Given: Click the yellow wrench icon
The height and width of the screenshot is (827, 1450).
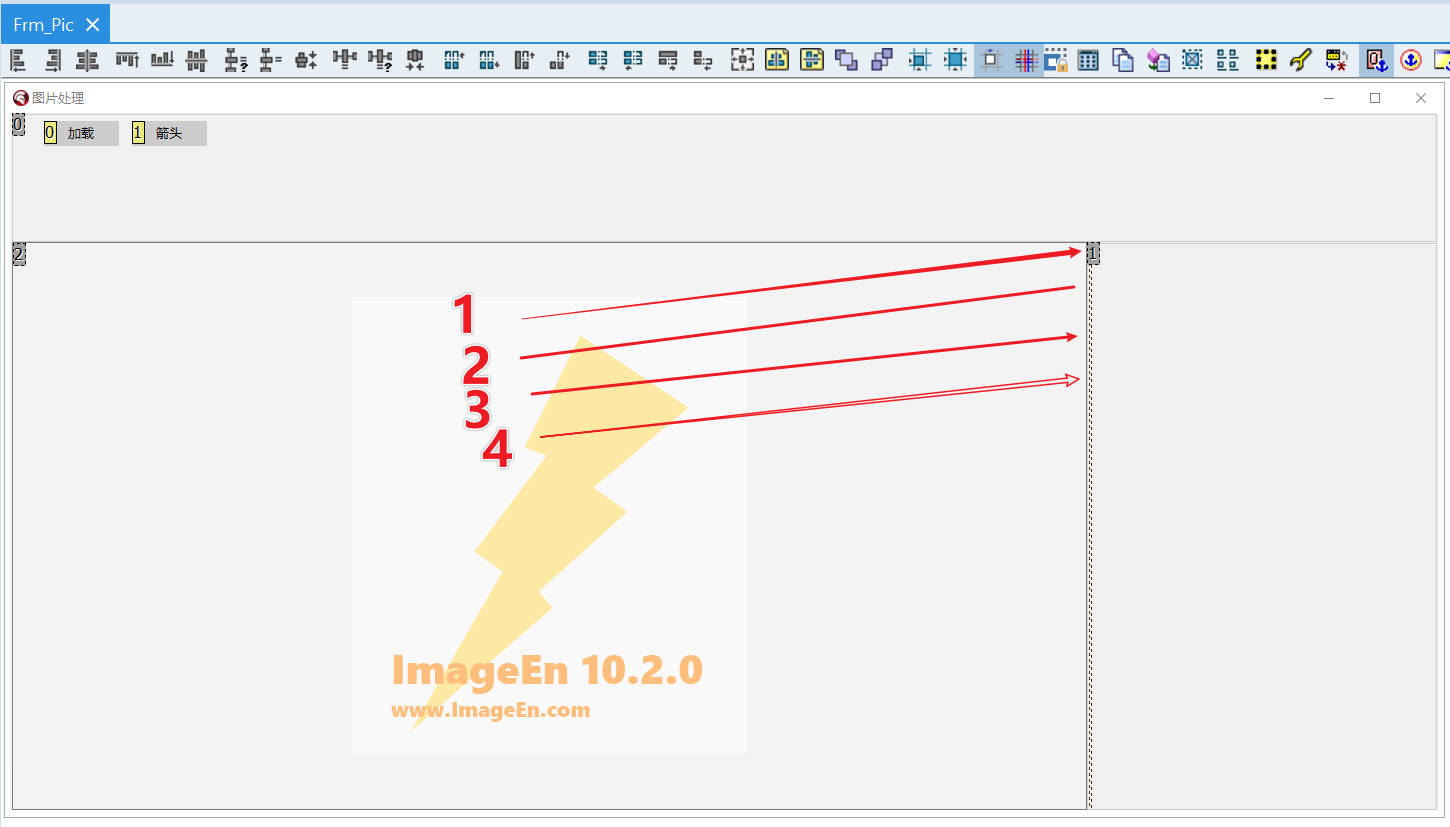Looking at the screenshot, I should point(1300,61).
